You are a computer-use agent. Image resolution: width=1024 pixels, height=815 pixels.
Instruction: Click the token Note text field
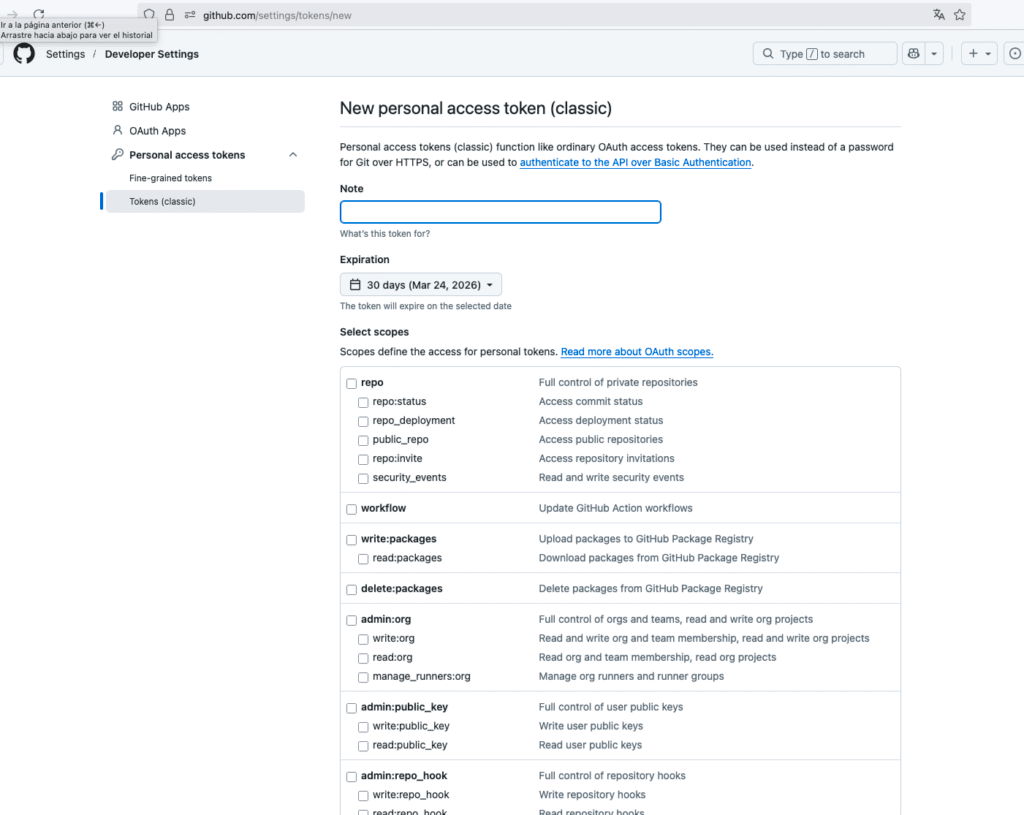(x=500, y=212)
